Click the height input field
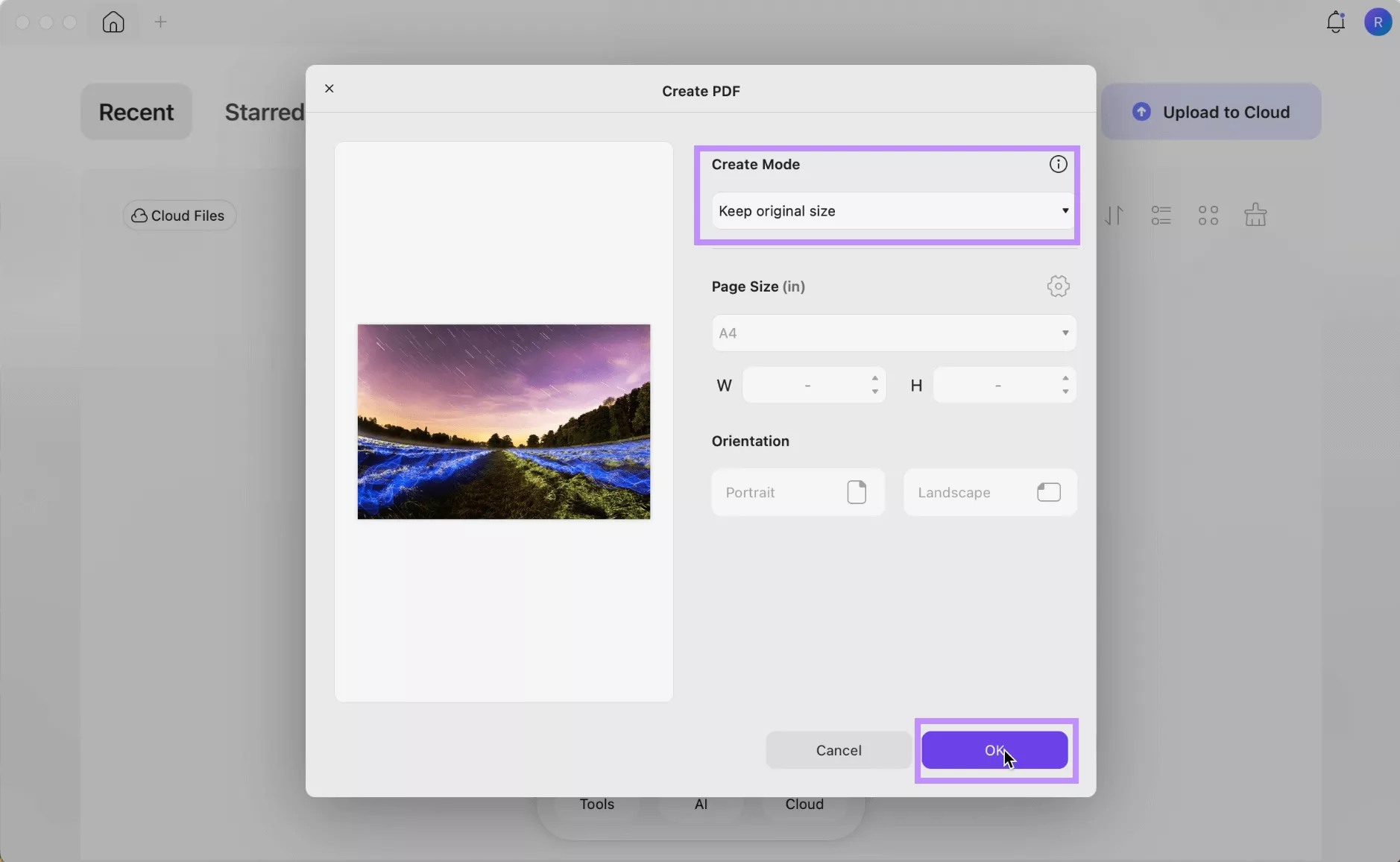This screenshot has height=862, width=1400. tap(999, 386)
